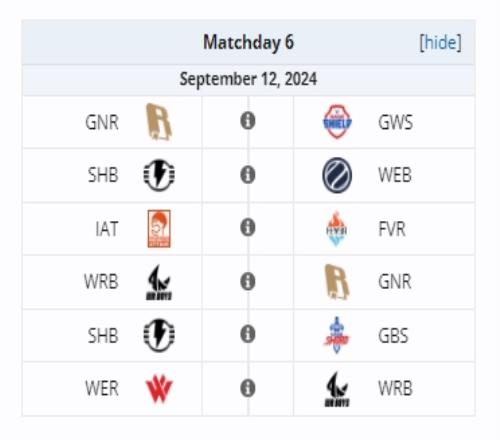Click WRB logo in the WRB vs GNR row

[159, 282]
